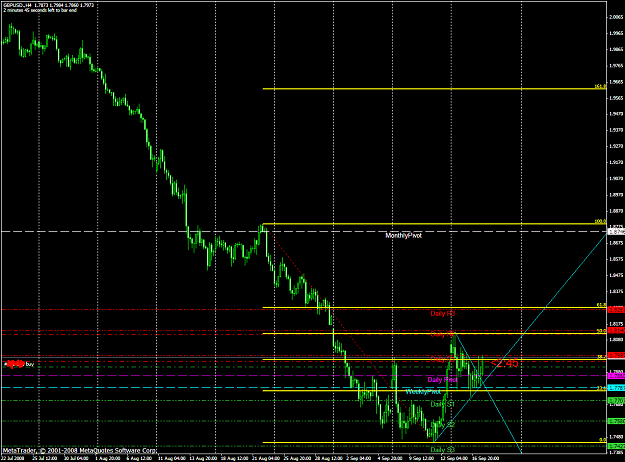Click the '11 Aug 04:00' time axis label
625x462 pixels.
coord(171,458)
